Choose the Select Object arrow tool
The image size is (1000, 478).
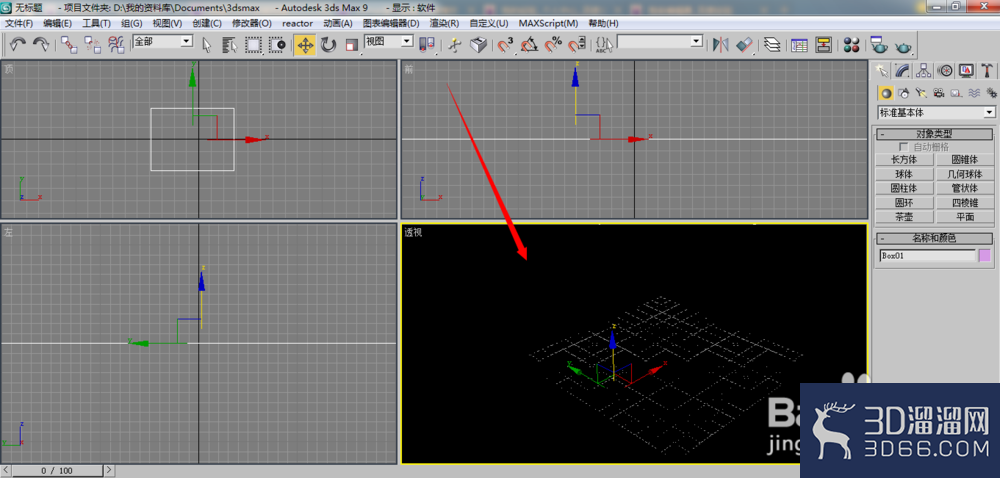[207, 45]
